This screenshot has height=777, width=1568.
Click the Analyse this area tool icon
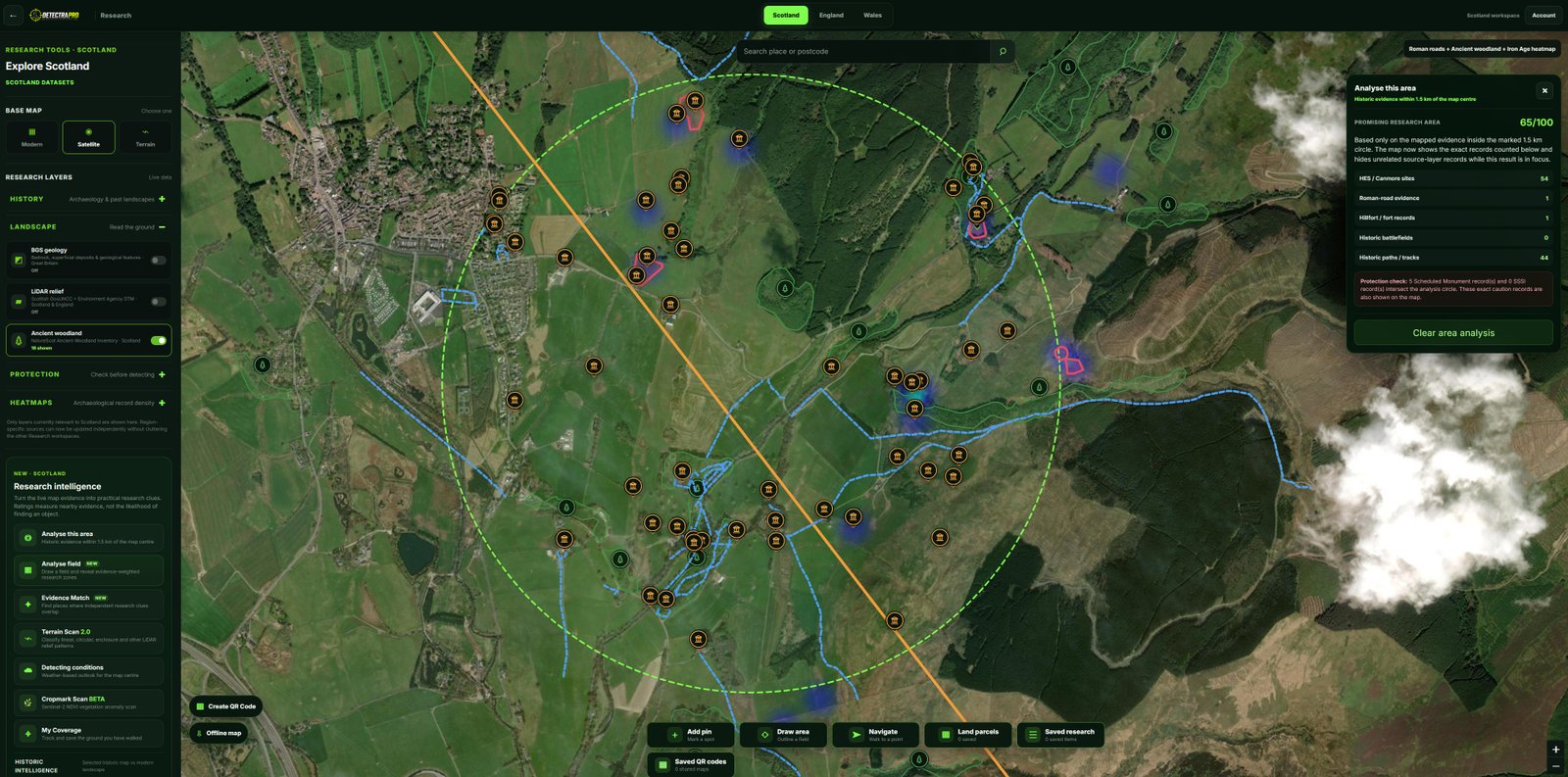[x=27, y=538]
